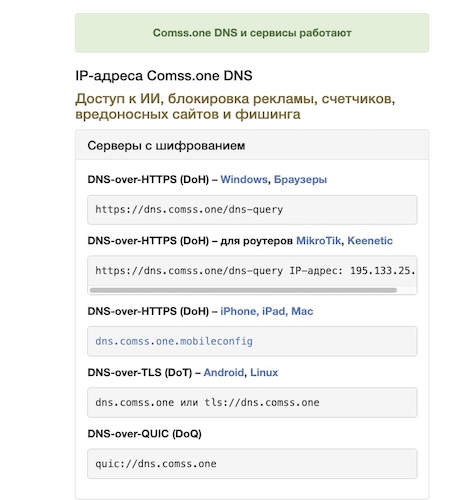Screen dimensions: 462x500
Task: Open the Linux setup link
Action: (264, 372)
